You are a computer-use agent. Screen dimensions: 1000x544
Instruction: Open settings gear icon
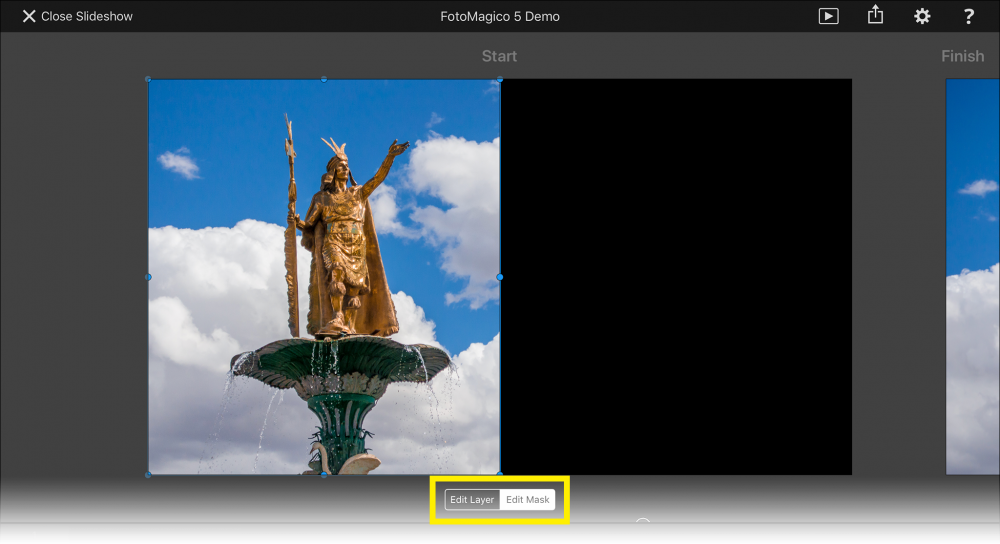click(922, 16)
